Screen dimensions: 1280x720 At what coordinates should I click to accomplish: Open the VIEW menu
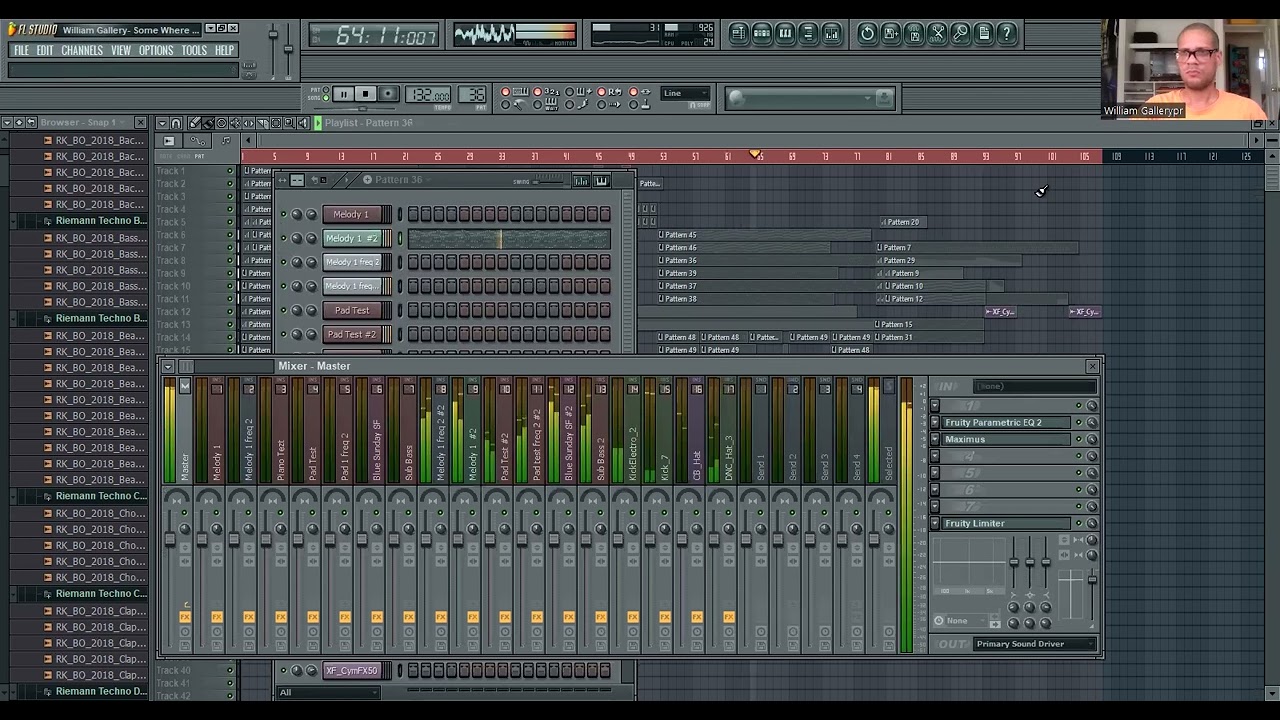(x=121, y=51)
